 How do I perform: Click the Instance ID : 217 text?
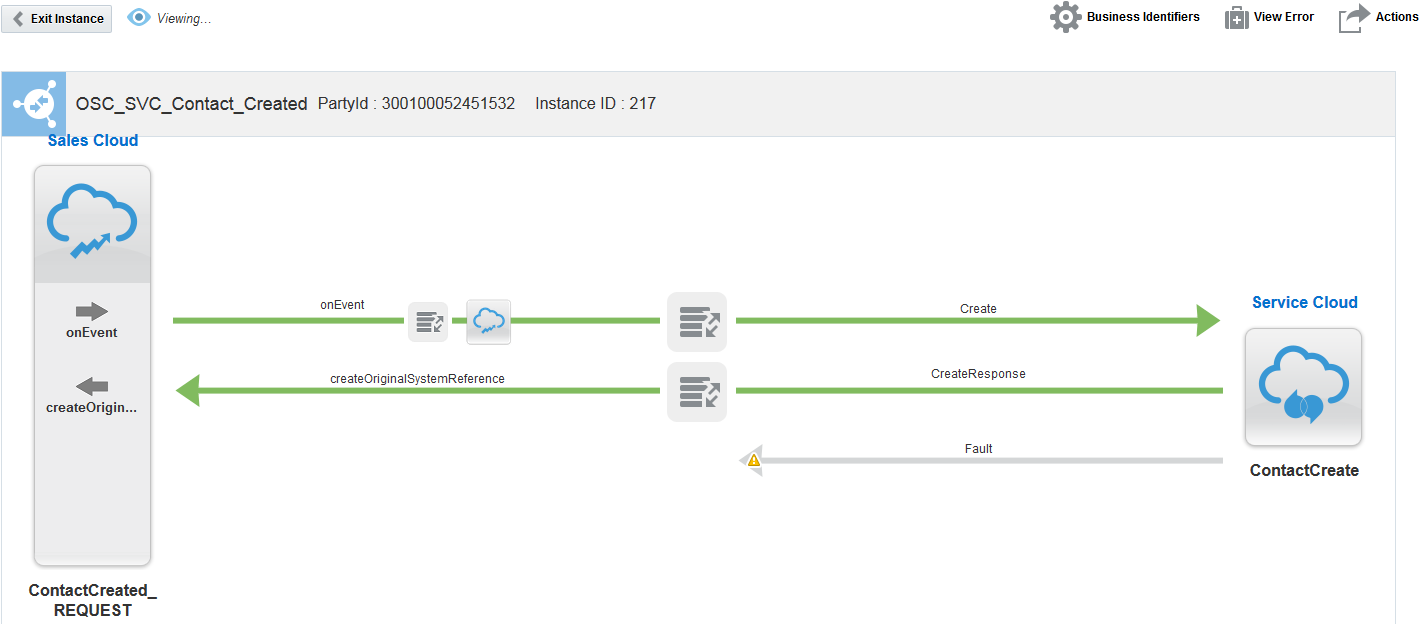click(x=595, y=104)
